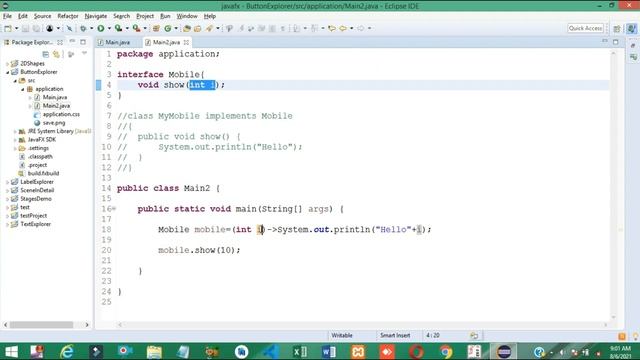640x360 pixels.
Task: Click the New Java Package icon
Action: [156, 28]
